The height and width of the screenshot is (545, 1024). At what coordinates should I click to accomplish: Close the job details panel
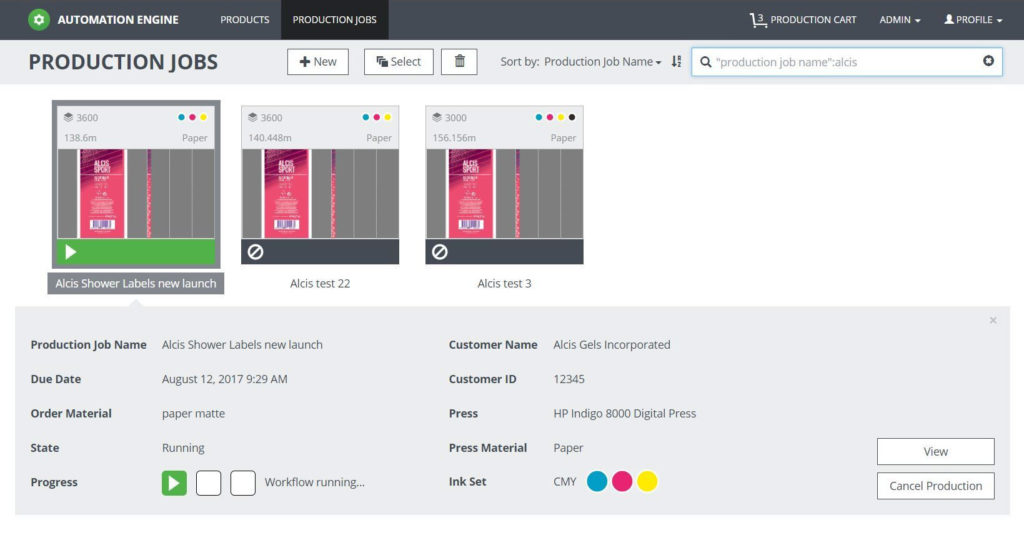993,320
